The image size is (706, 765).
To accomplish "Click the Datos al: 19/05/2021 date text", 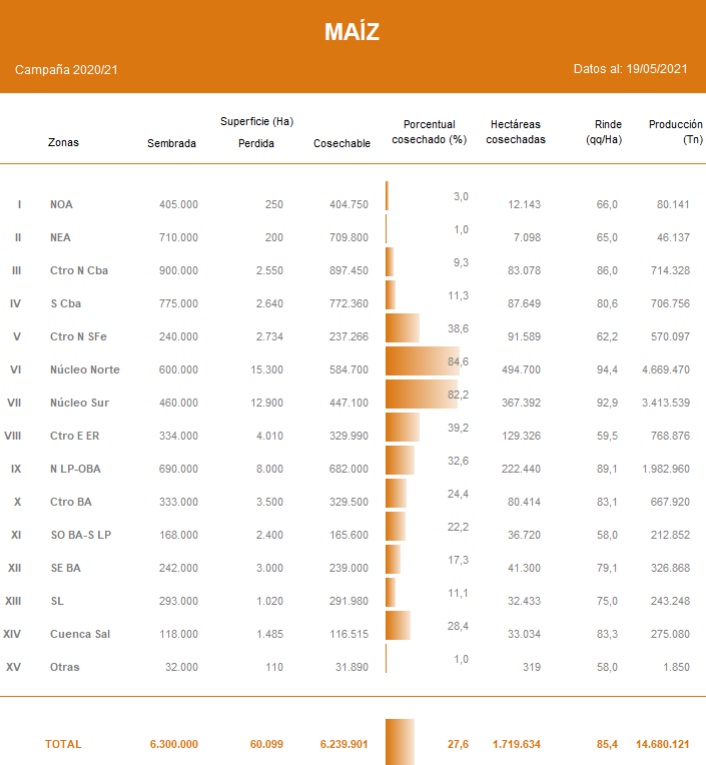I will [630, 70].
